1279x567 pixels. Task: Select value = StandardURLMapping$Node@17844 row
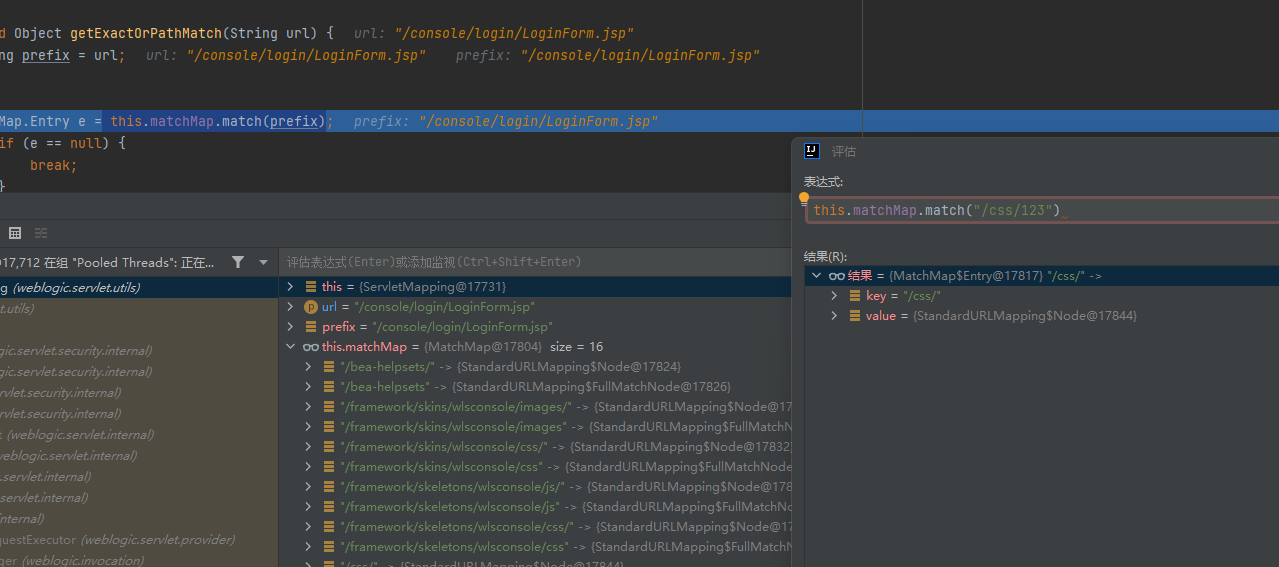(1042, 316)
